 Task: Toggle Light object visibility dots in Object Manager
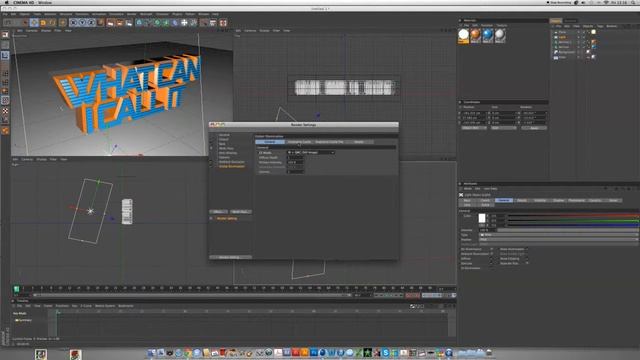tap(579, 37)
